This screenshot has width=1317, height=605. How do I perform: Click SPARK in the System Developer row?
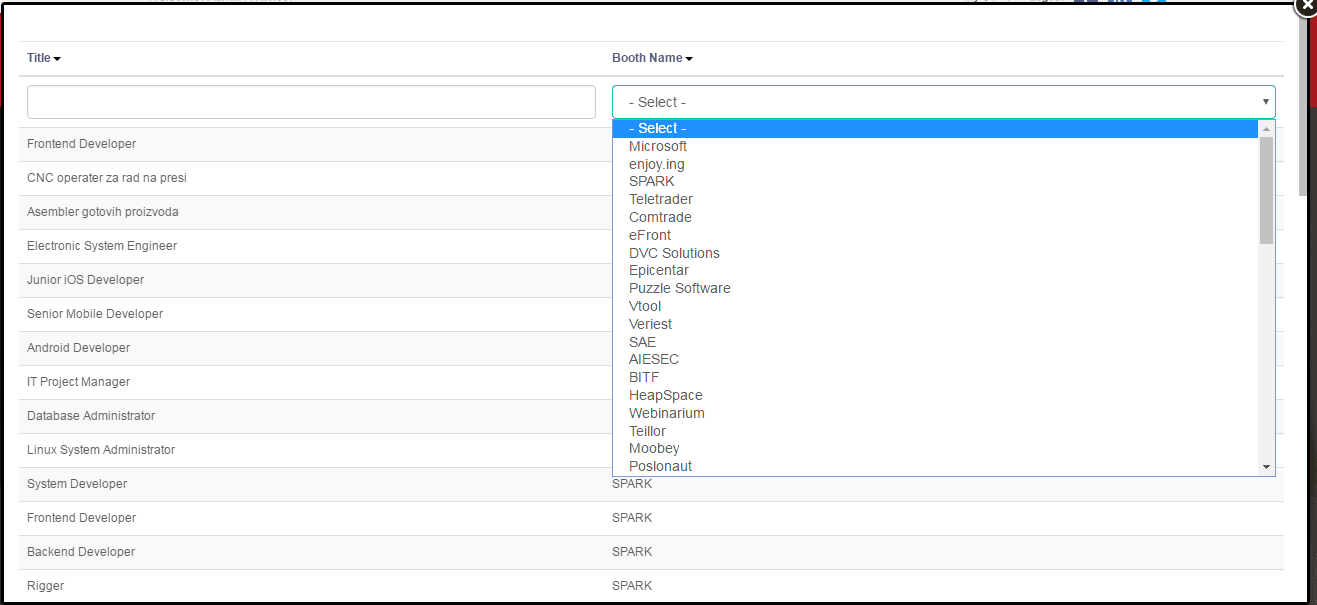point(632,484)
